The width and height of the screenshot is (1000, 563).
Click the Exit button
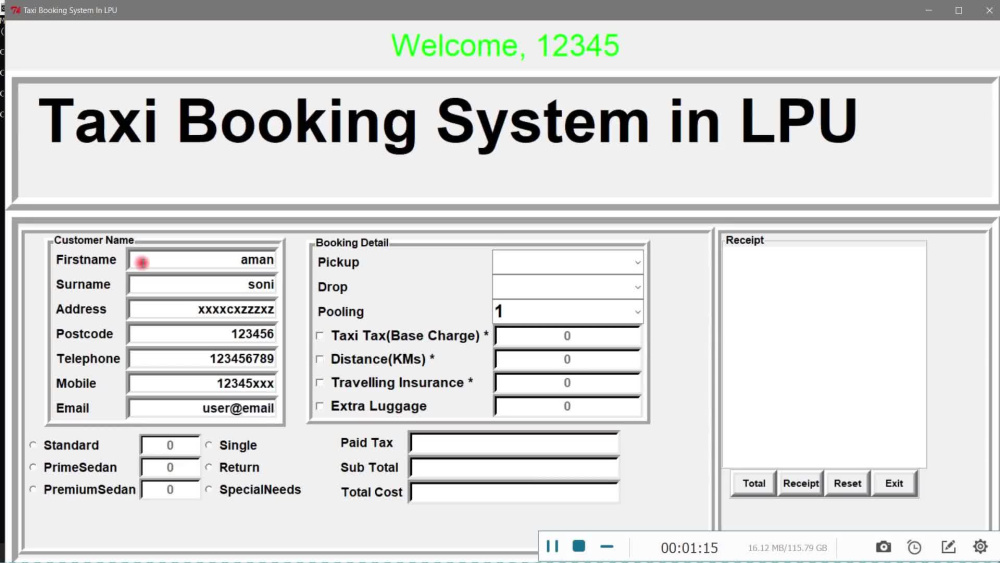pos(894,483)
